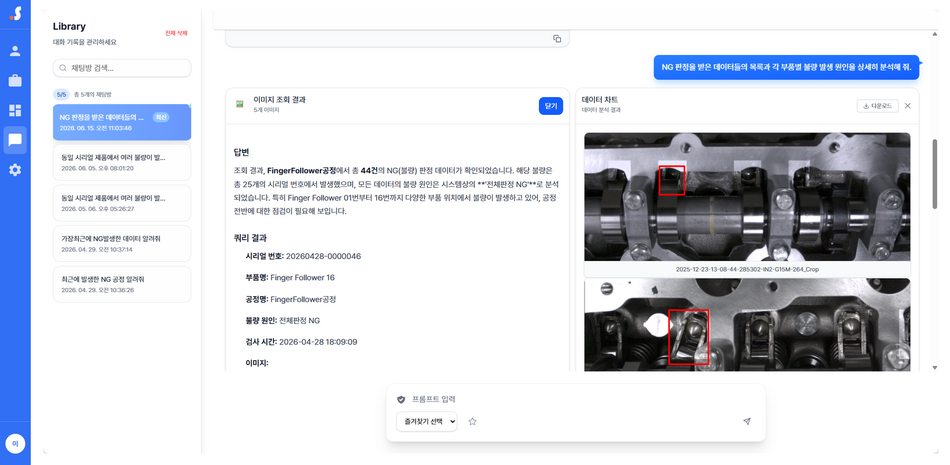Open the '즐겨찾기 선택' dropdown
950x465 pixels.
[427, 421]
